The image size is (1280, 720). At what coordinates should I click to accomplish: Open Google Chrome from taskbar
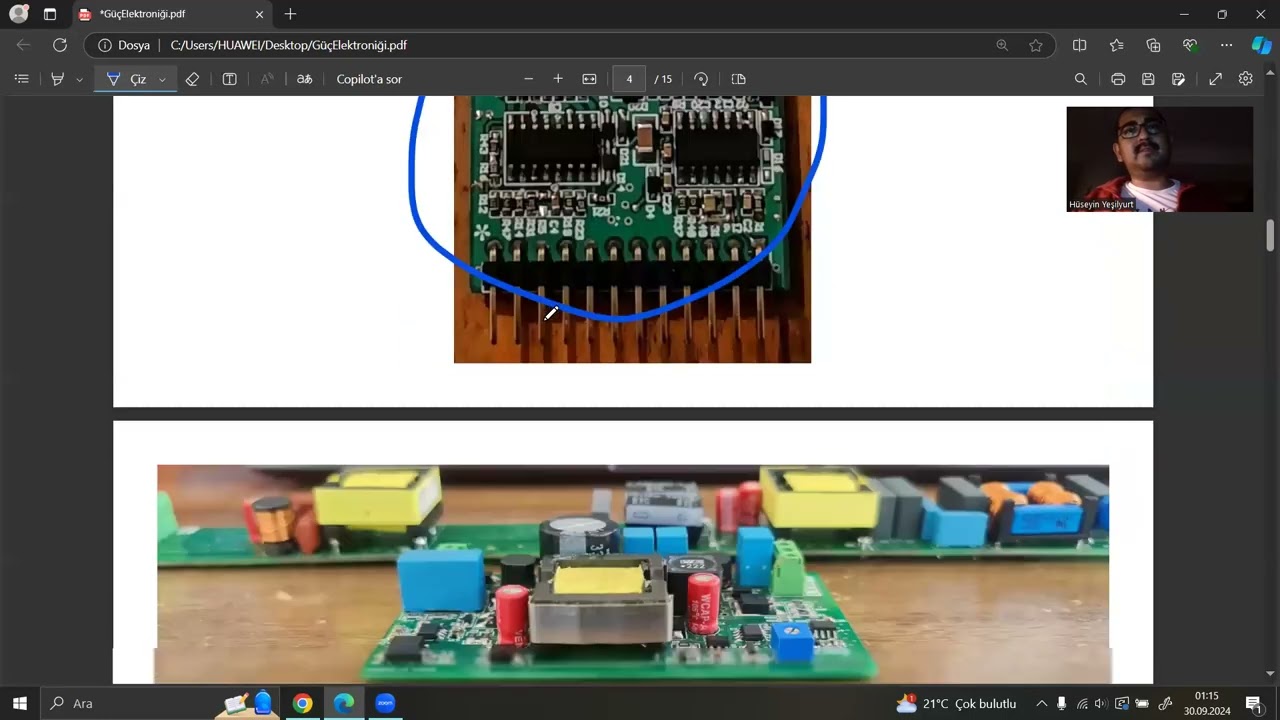click(302, 703)
